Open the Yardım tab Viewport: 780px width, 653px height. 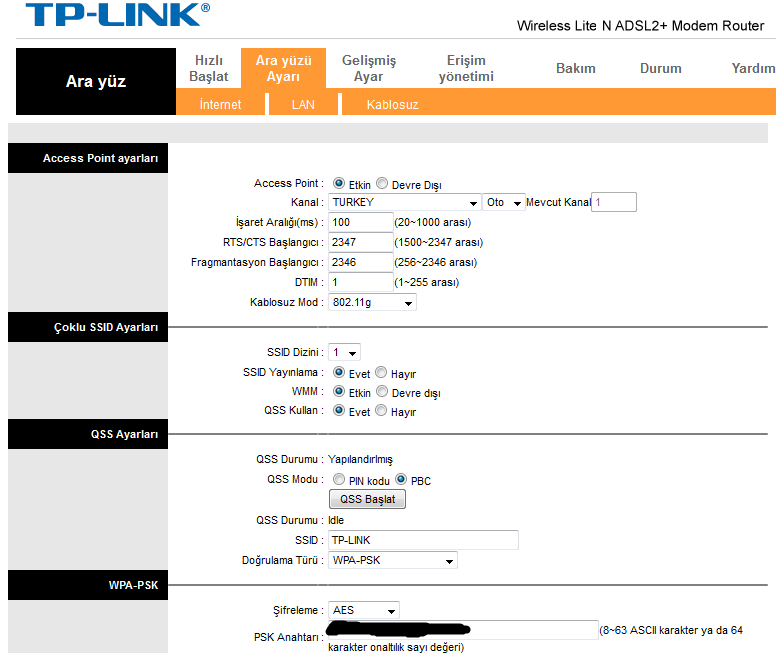point(753,68)
